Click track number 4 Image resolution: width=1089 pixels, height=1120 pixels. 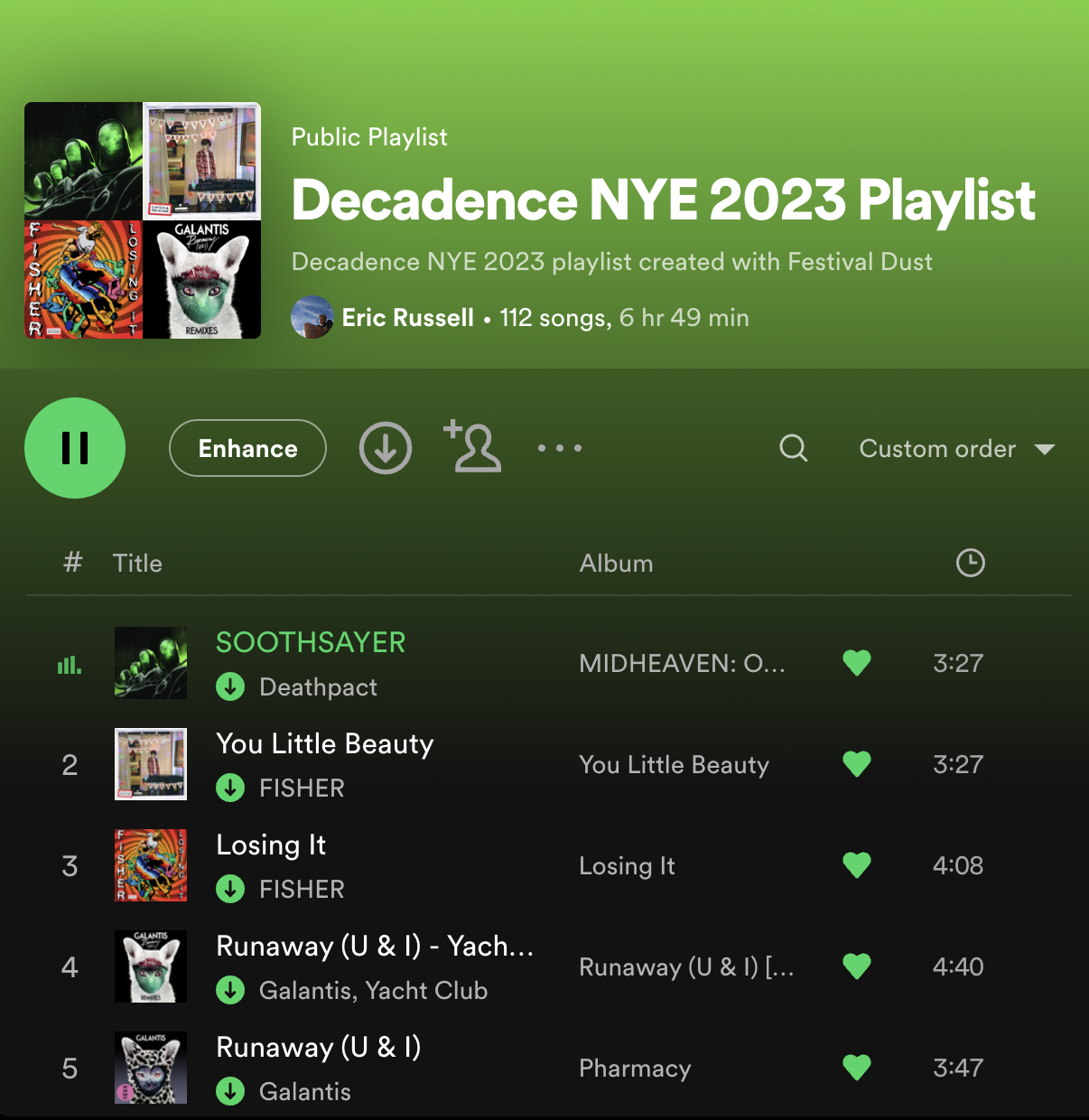(x=70, y=967)
